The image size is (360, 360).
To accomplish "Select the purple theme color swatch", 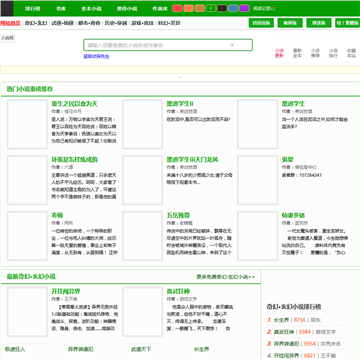I will (244, 8).
